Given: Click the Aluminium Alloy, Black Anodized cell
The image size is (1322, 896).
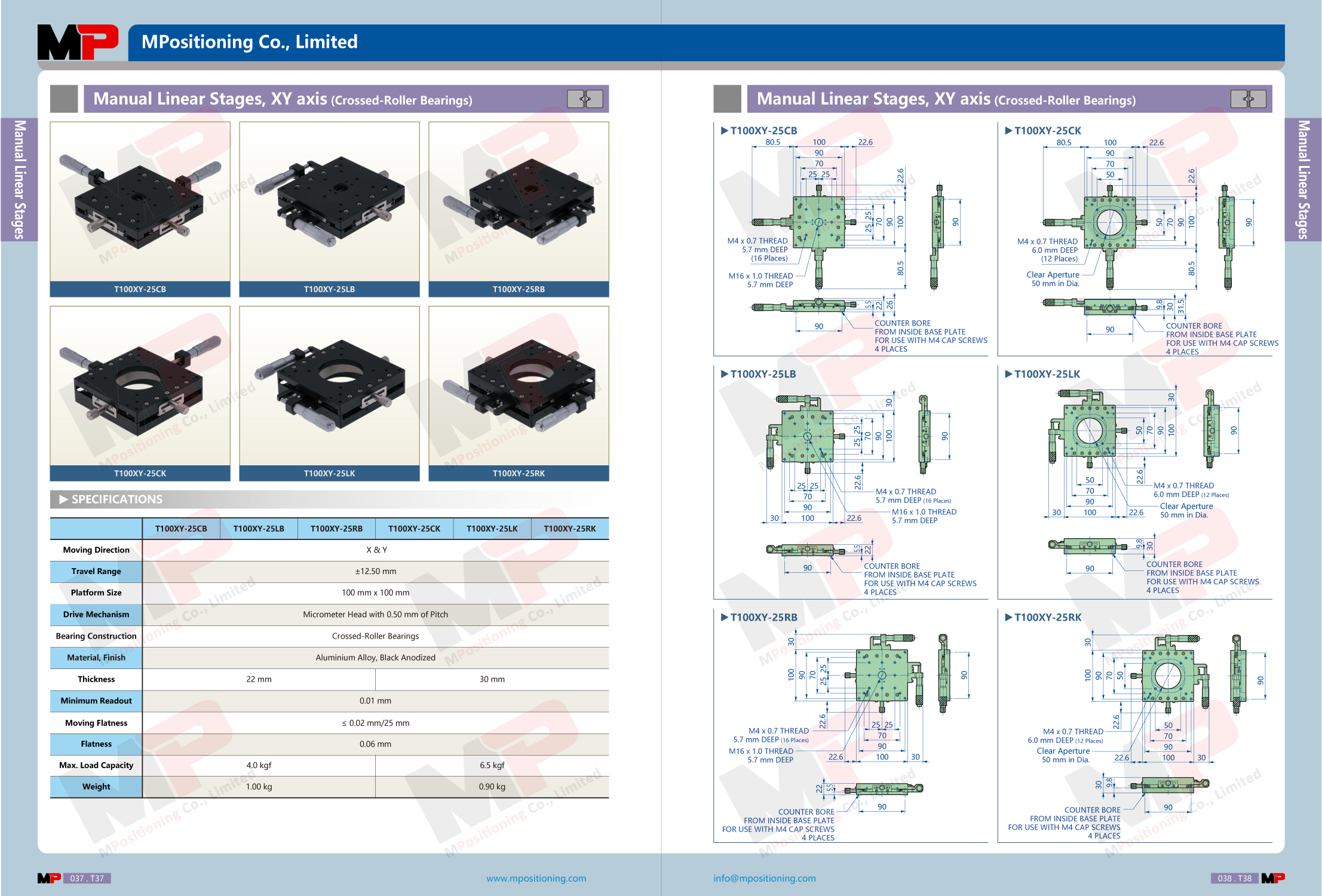Looking at the screenshot, I should click(376, 657).
